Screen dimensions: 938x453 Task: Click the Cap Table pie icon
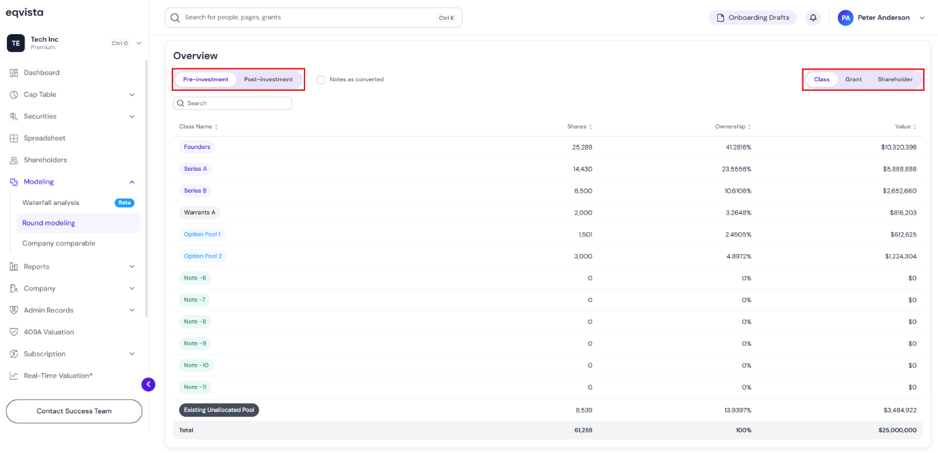[x=14, y=95]
